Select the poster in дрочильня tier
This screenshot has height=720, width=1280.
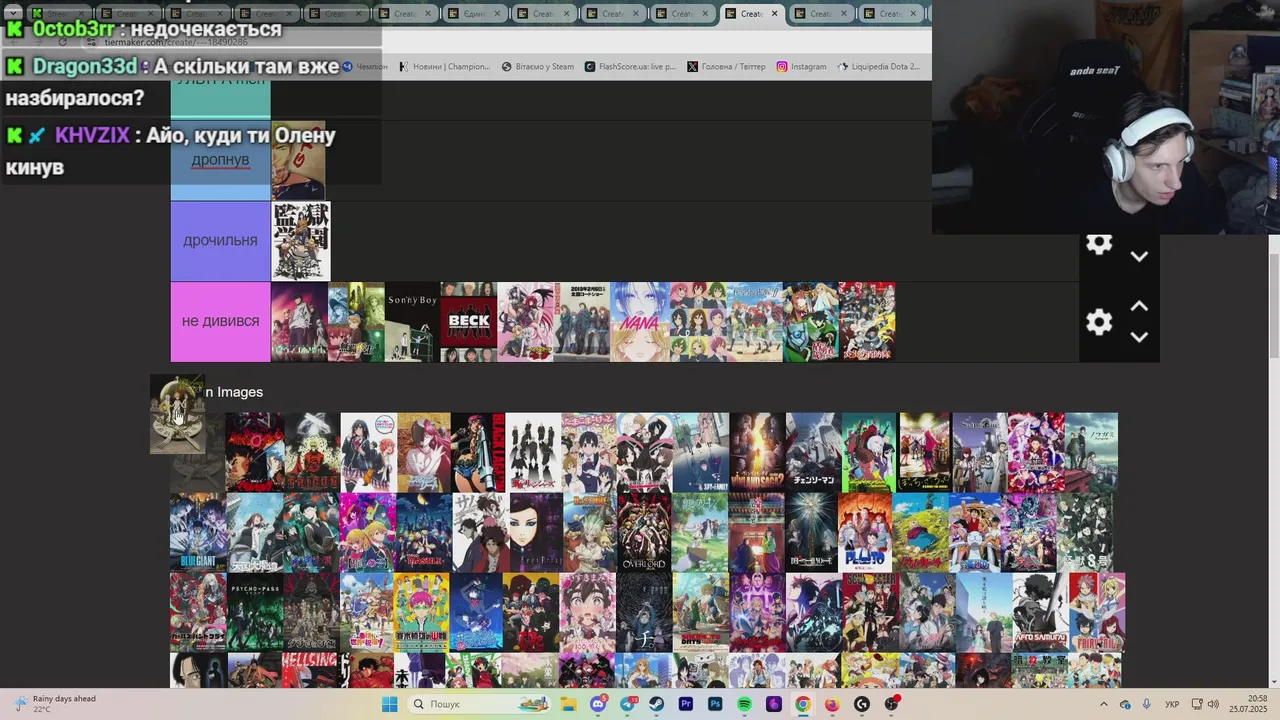[301, 241]
